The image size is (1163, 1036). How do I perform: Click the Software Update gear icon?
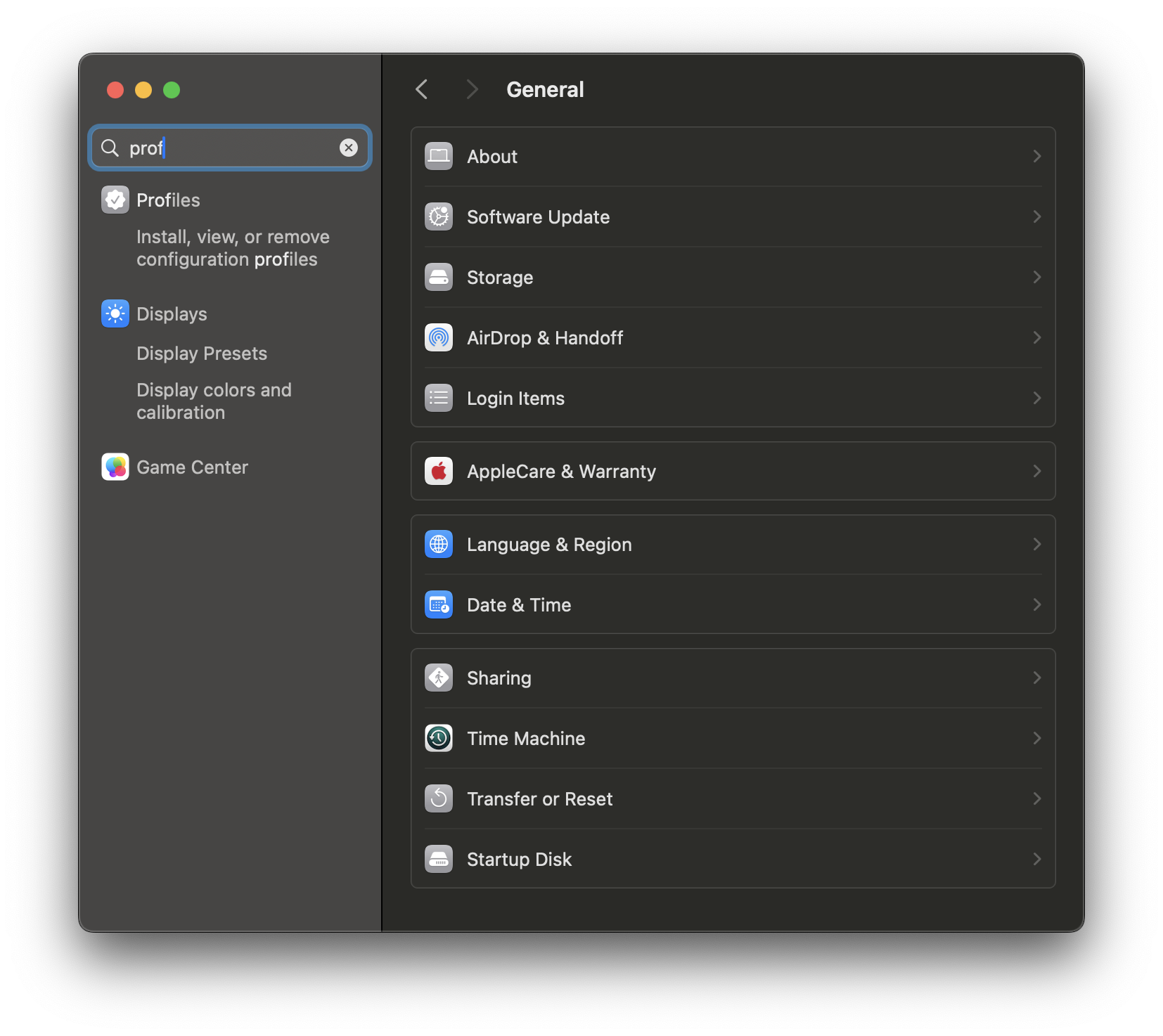tap(439, 216)
